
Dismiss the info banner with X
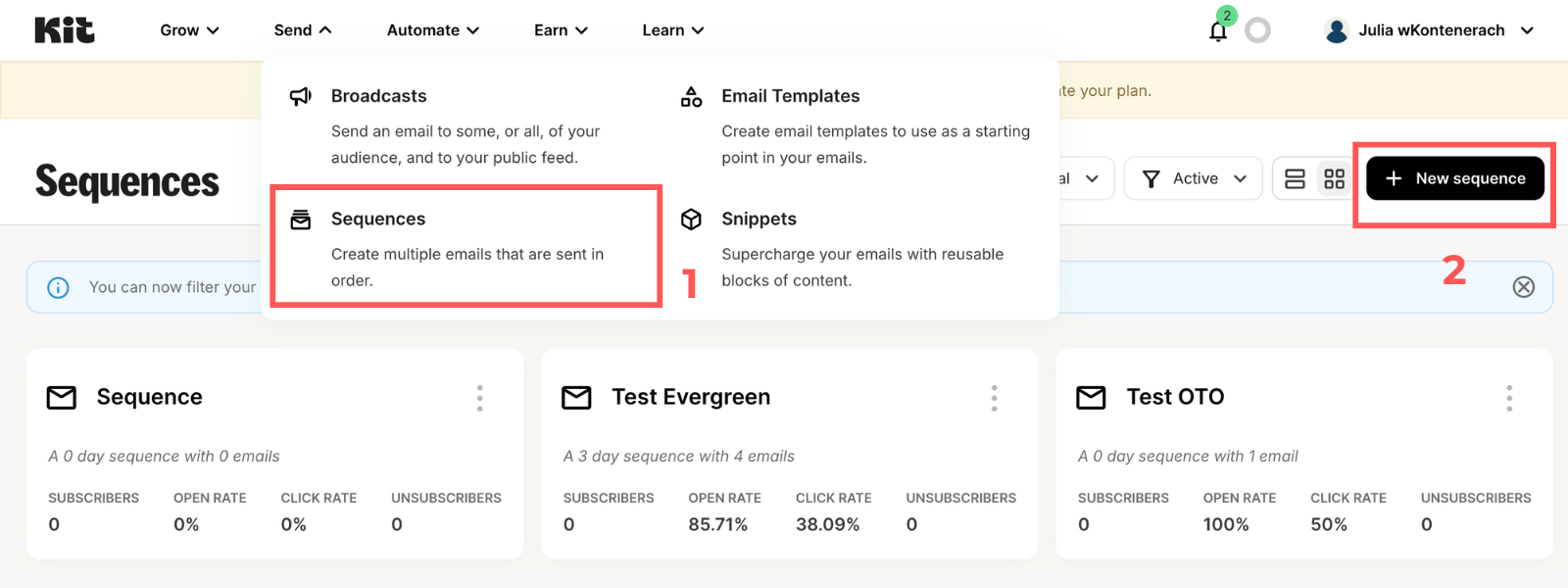[1524, 287]
